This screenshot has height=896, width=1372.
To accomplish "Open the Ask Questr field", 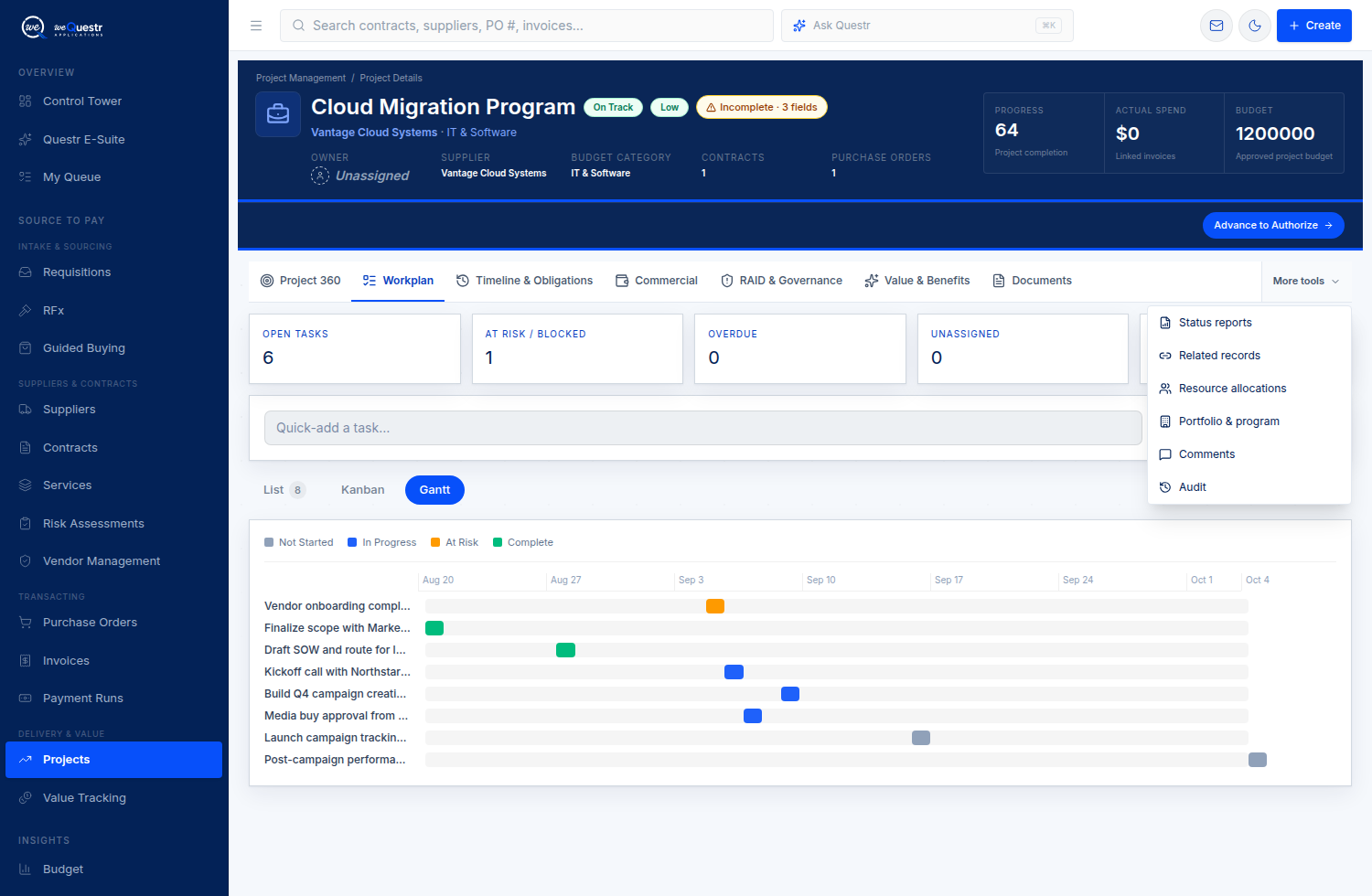I will click(x=927, y=26).
